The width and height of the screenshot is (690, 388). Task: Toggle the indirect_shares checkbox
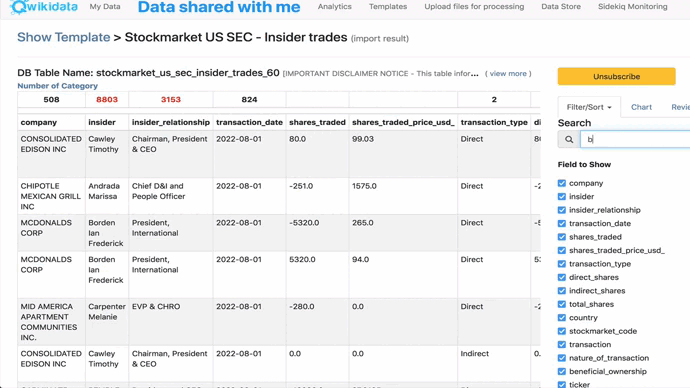562,291
